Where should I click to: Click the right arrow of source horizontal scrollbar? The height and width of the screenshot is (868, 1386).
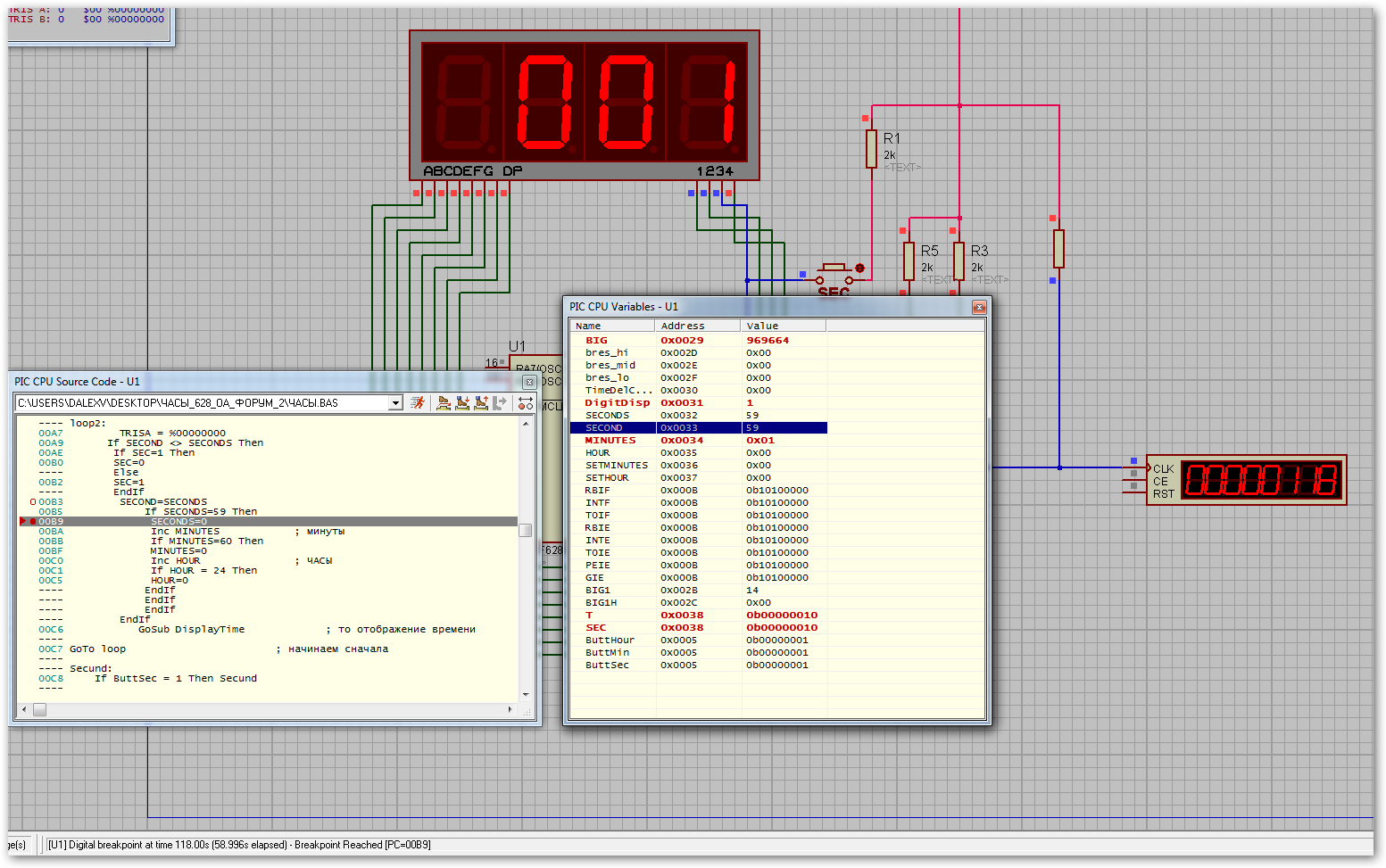tap(510, 710)
